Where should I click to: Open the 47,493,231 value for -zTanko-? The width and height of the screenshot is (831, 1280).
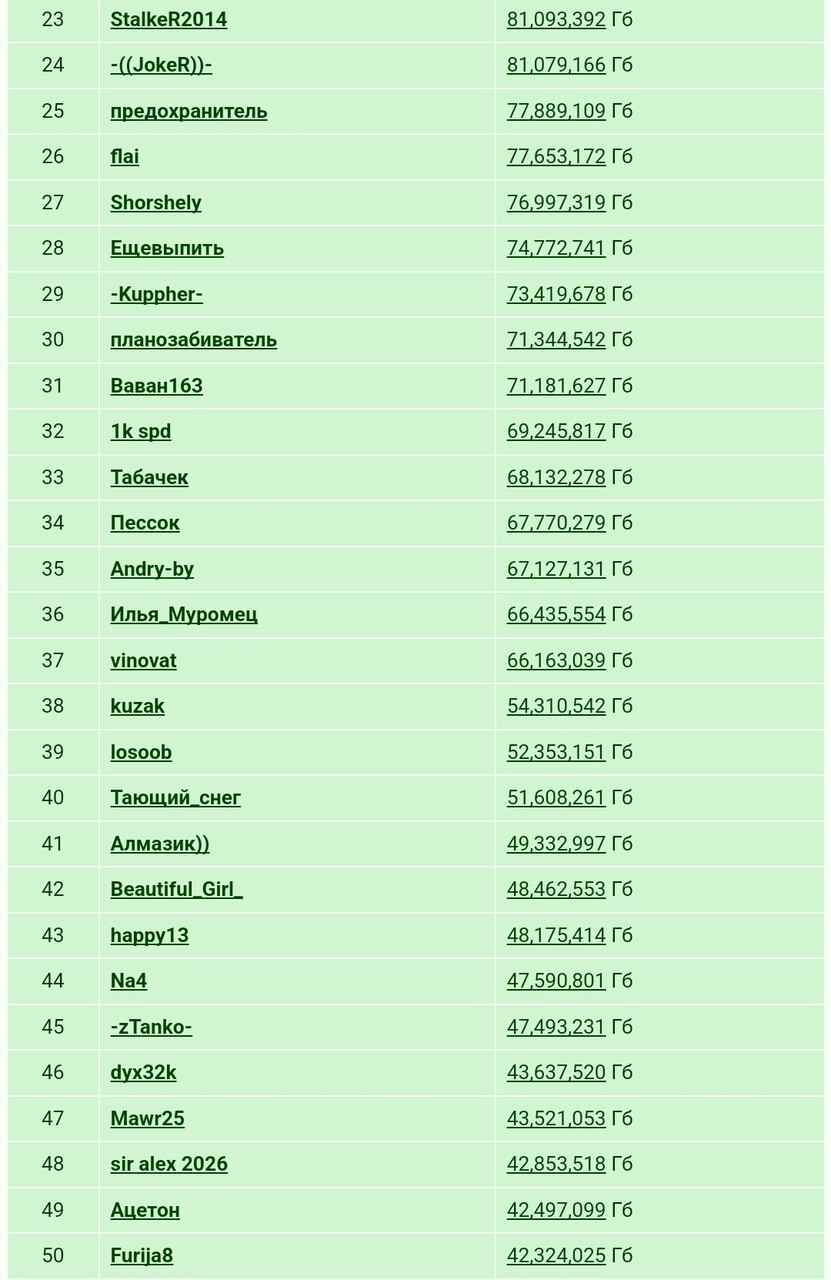556,1027
